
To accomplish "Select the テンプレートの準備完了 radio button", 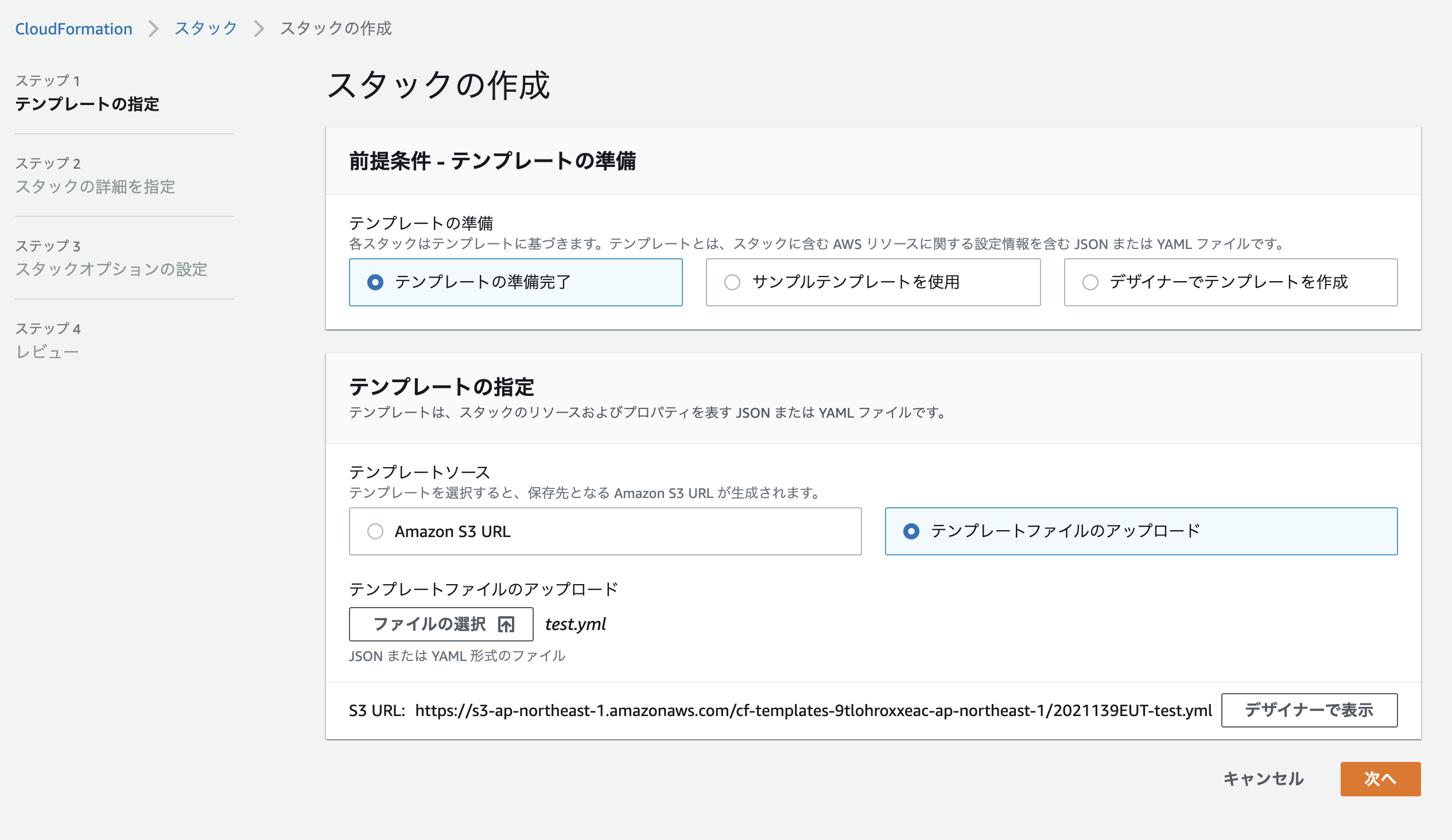I will [x=375, y=282].
